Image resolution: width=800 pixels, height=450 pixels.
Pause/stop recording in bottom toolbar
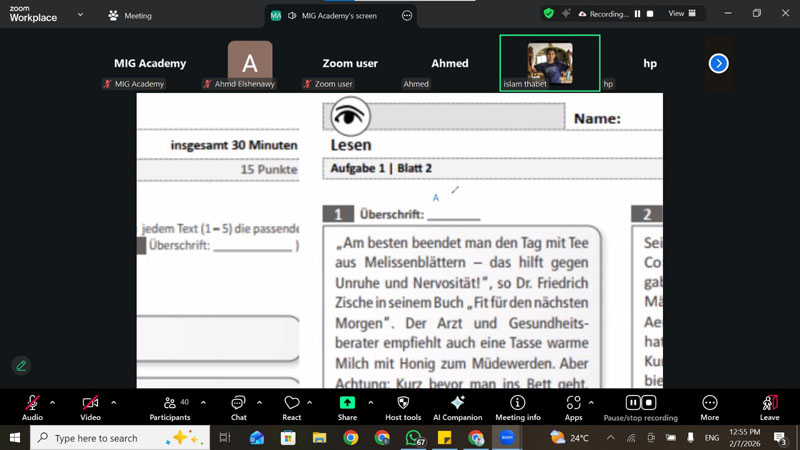point(639,404)
